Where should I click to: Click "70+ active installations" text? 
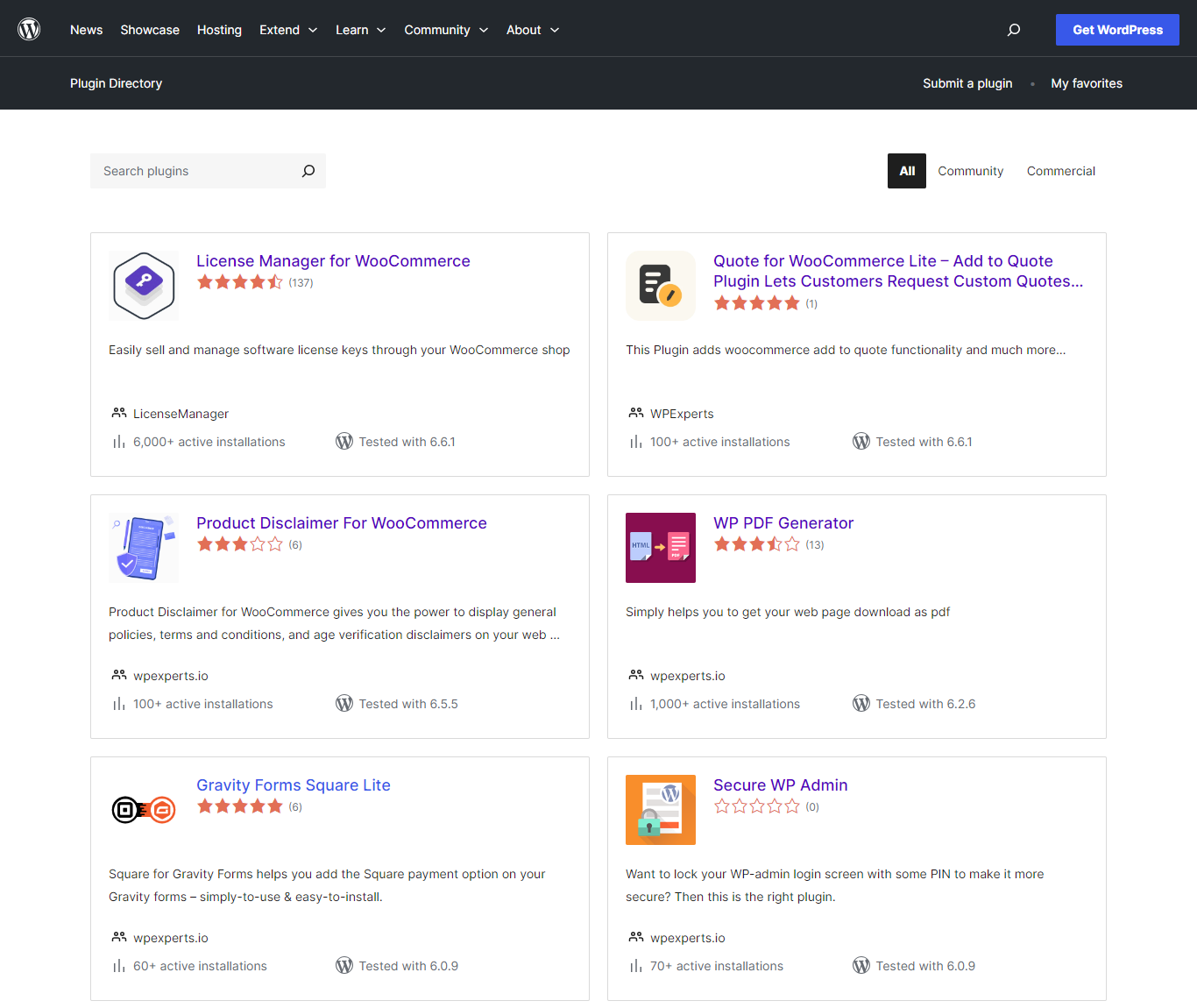coord(717,966)
